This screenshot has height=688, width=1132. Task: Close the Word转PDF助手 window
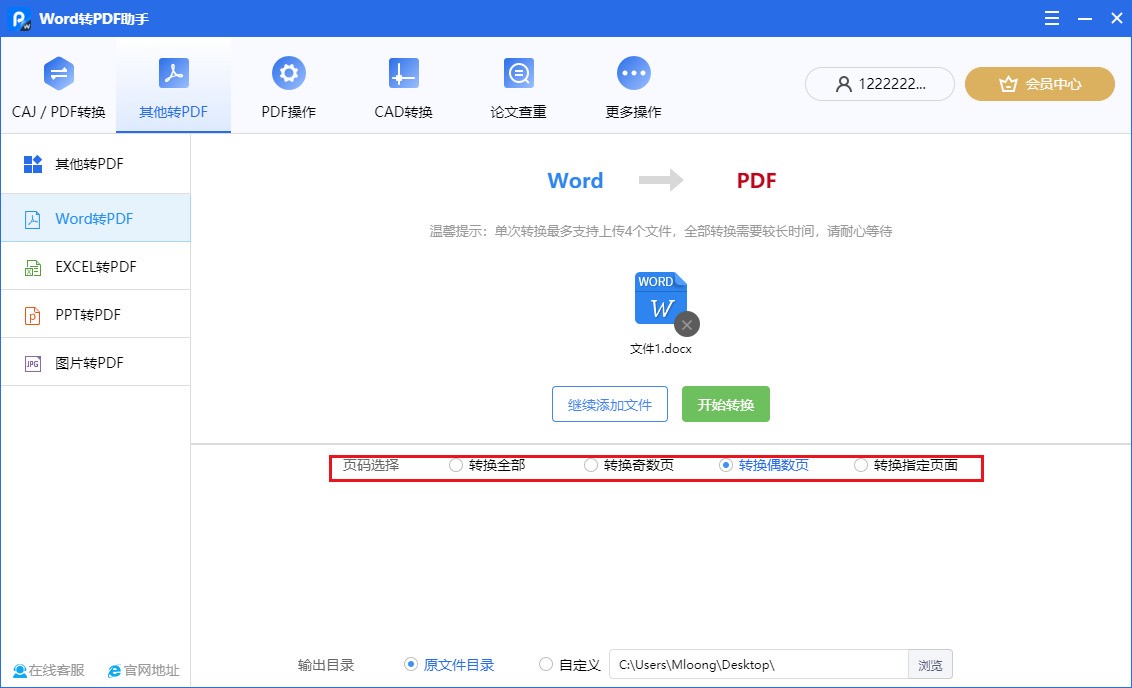[1117, 18]
